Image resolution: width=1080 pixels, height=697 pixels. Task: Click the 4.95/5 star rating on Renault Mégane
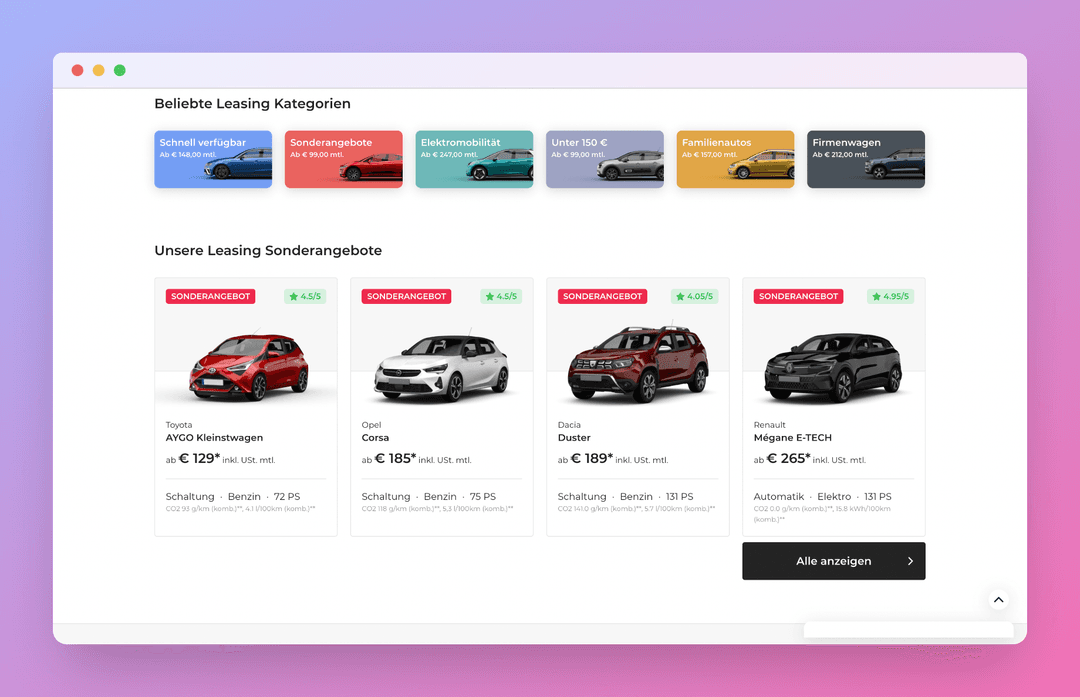891,296
